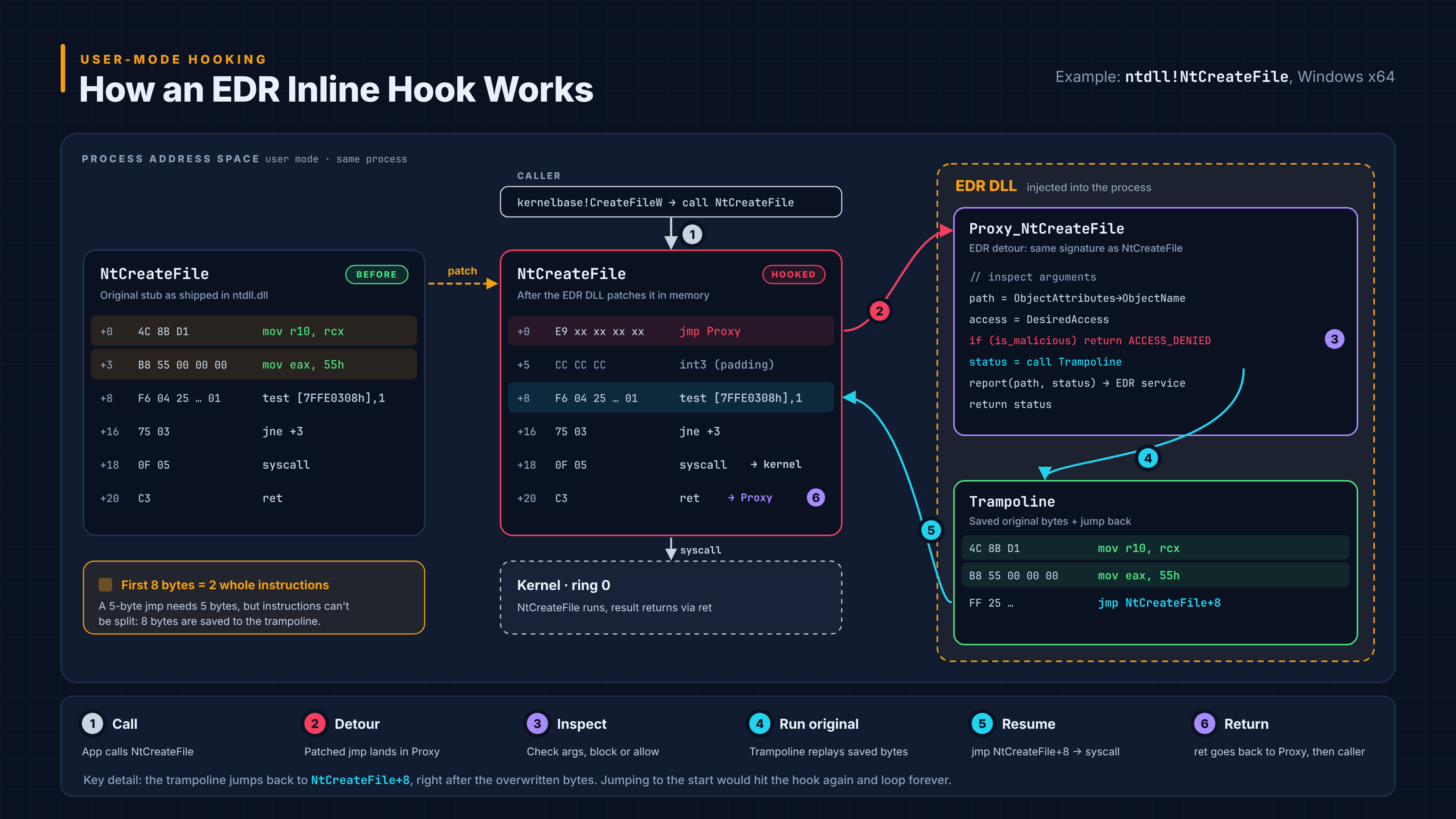Viewport: 1456px width, 819px height.
Task: Click the purple 6 circle beside Return legend
Action: 1205,723
